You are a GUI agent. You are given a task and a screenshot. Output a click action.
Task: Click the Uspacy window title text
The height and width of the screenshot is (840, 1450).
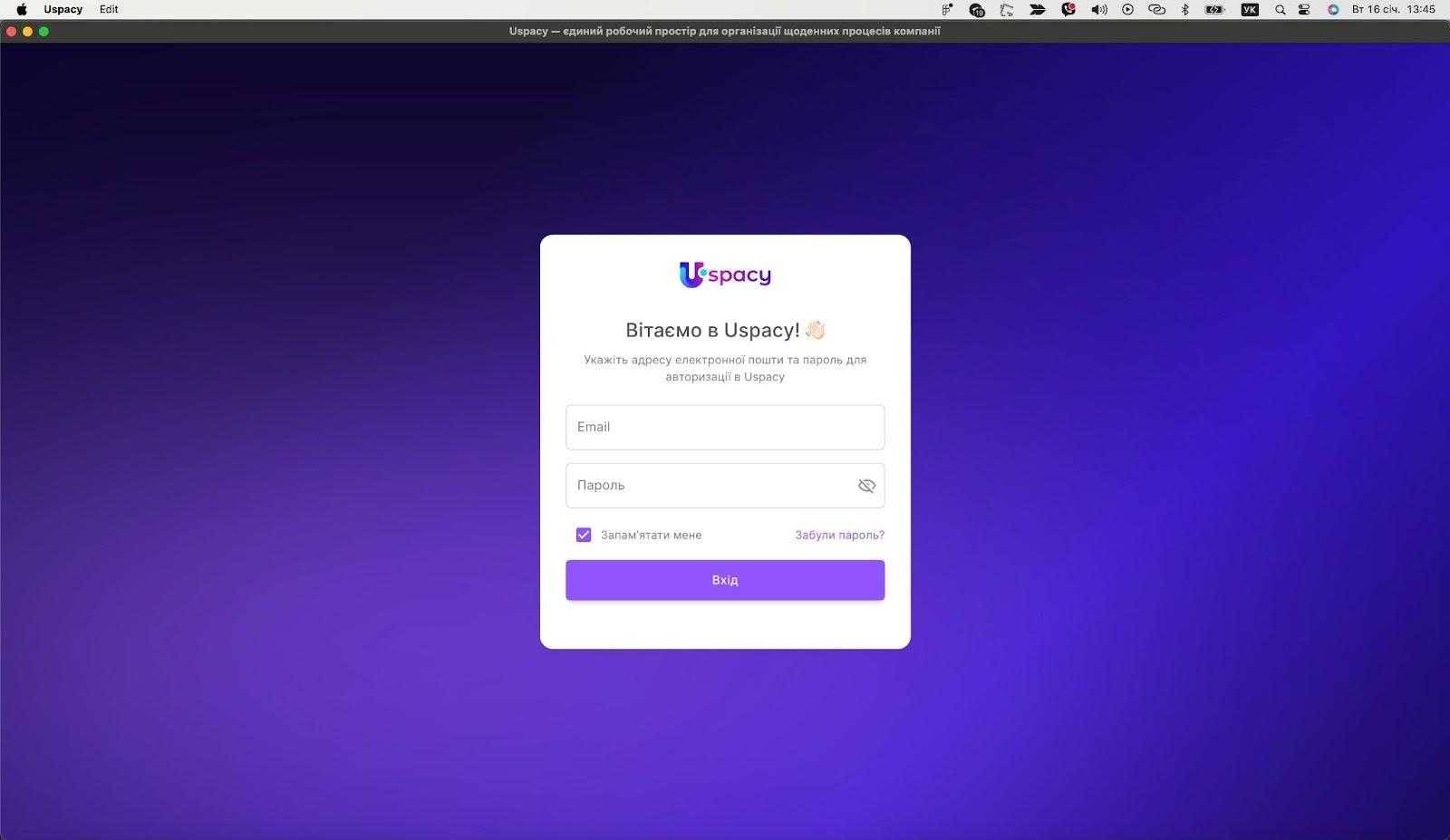point(725,31)
